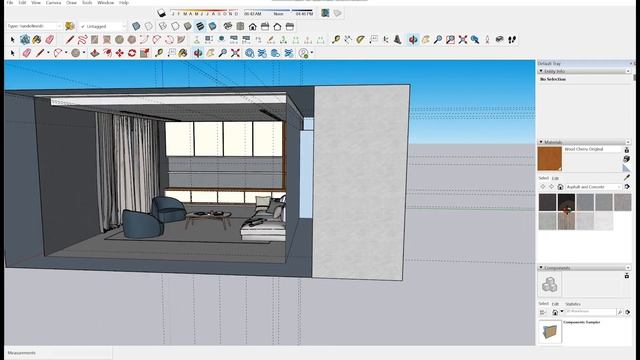Screen dimensions: 640x360
Task: Open the Help menu
Action: point(124,2)
